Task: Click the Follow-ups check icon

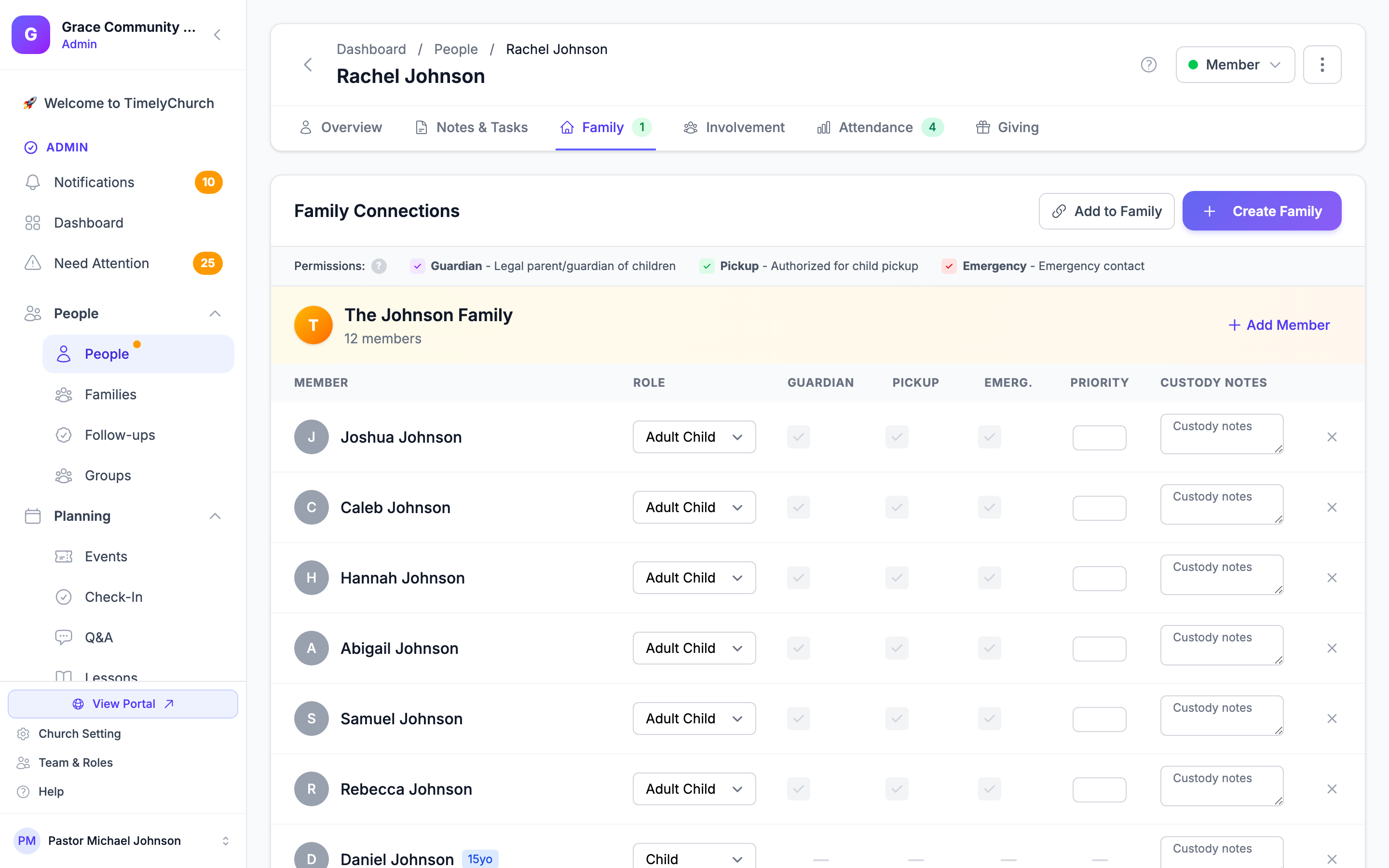Action: pyautogui.click(x=64, y=435)
